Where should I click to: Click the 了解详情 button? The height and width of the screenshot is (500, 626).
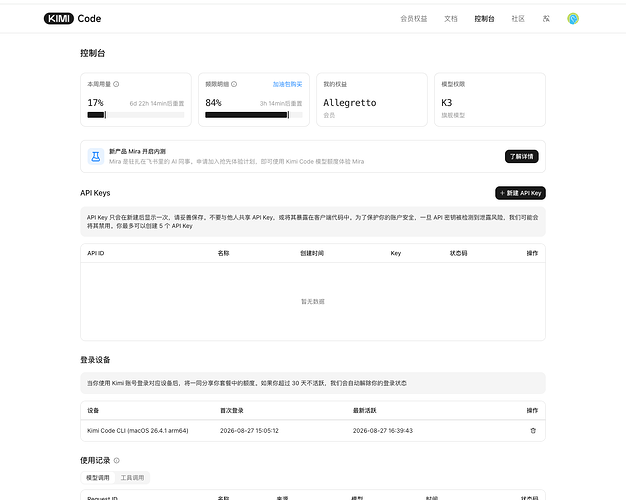point(521,156)
